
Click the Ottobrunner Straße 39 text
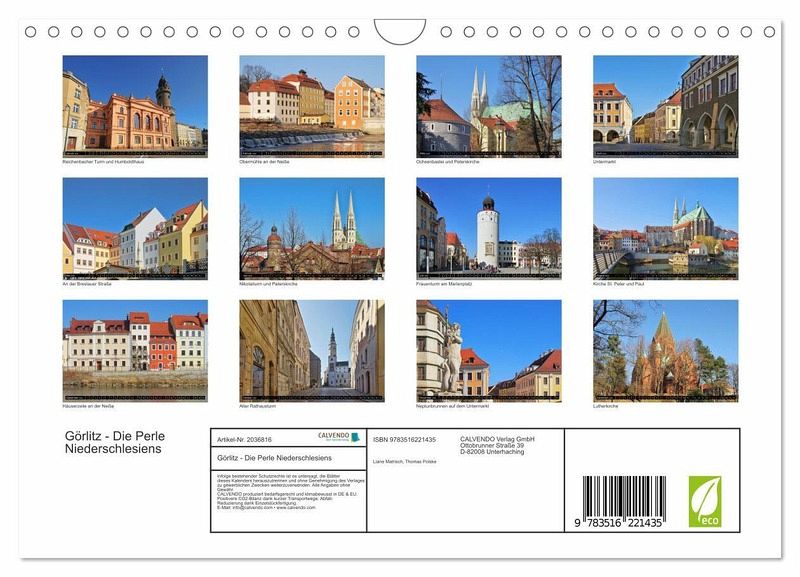click(x=492, y=445)
